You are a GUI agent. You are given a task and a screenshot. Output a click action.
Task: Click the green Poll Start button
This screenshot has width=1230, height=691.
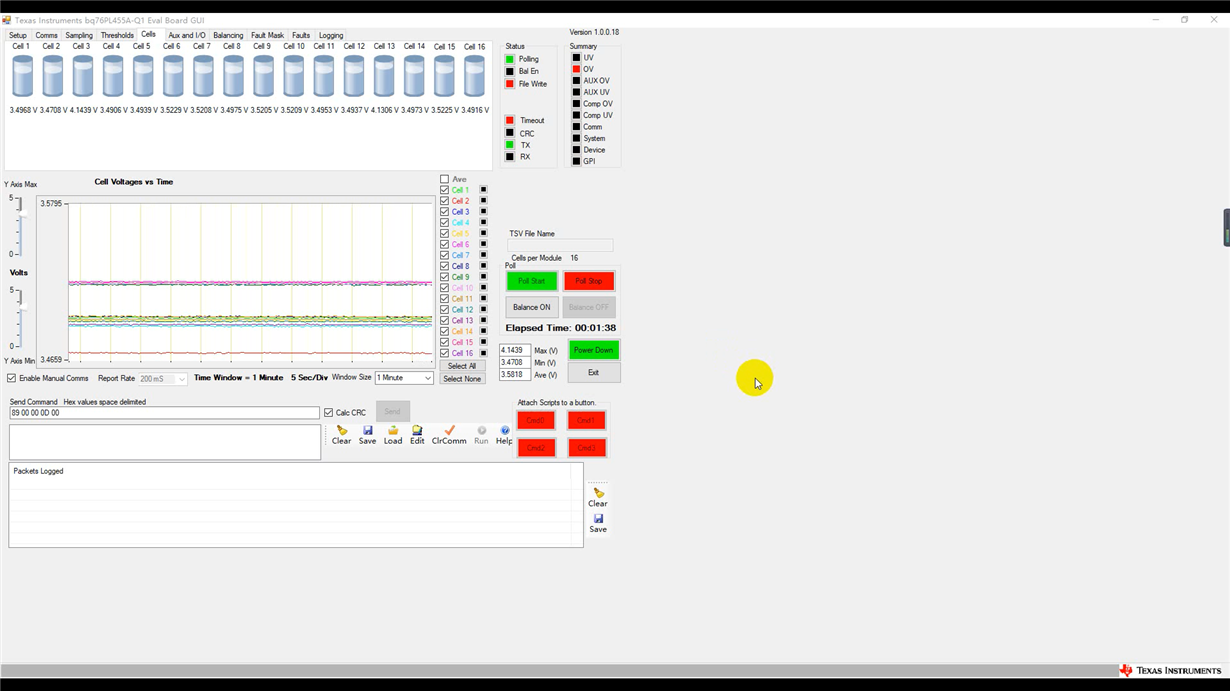coord(531,281)
